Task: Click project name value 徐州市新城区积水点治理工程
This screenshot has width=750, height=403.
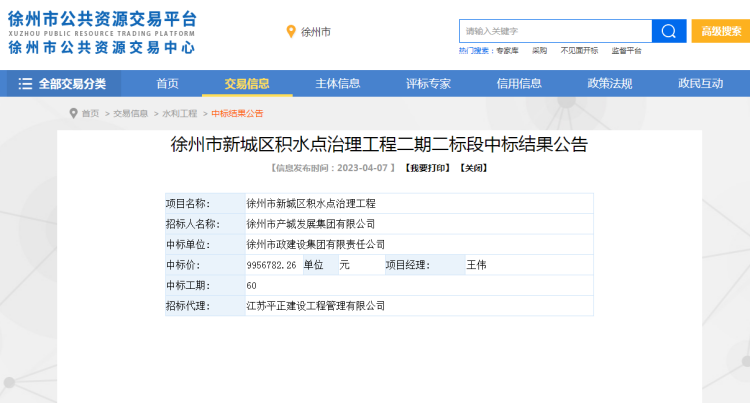Action: coord(311,204)
